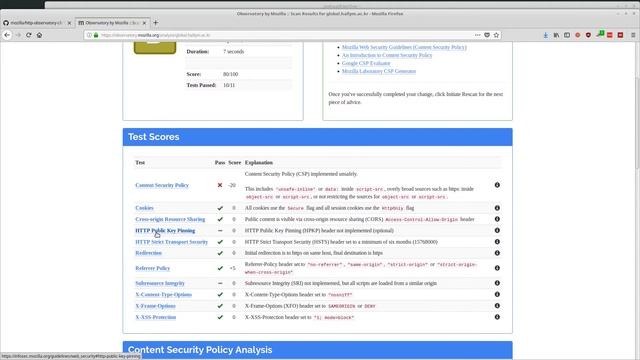Reload the current page
This screenshot has width=640, height=360.
click(29, 35)
